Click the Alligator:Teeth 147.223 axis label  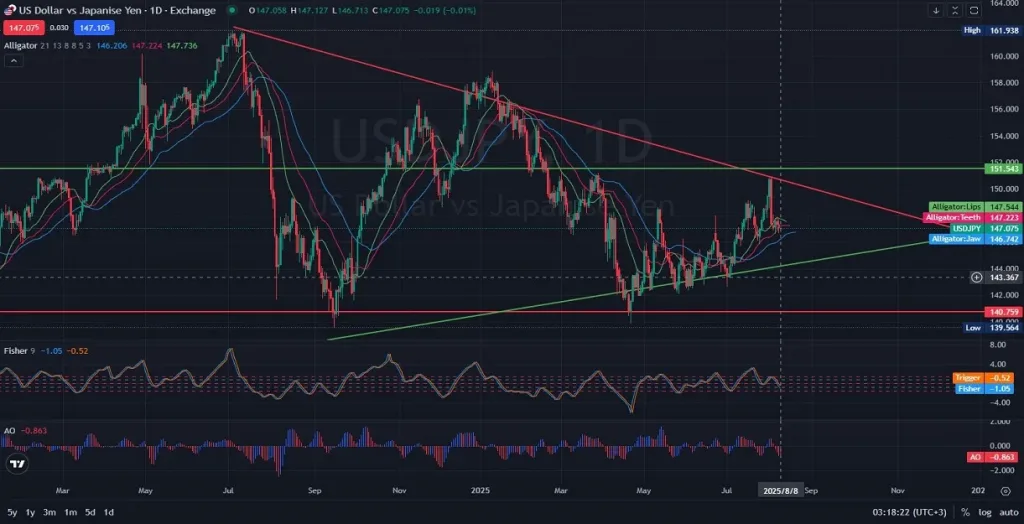pyautogui.click(x=972, y=217)
